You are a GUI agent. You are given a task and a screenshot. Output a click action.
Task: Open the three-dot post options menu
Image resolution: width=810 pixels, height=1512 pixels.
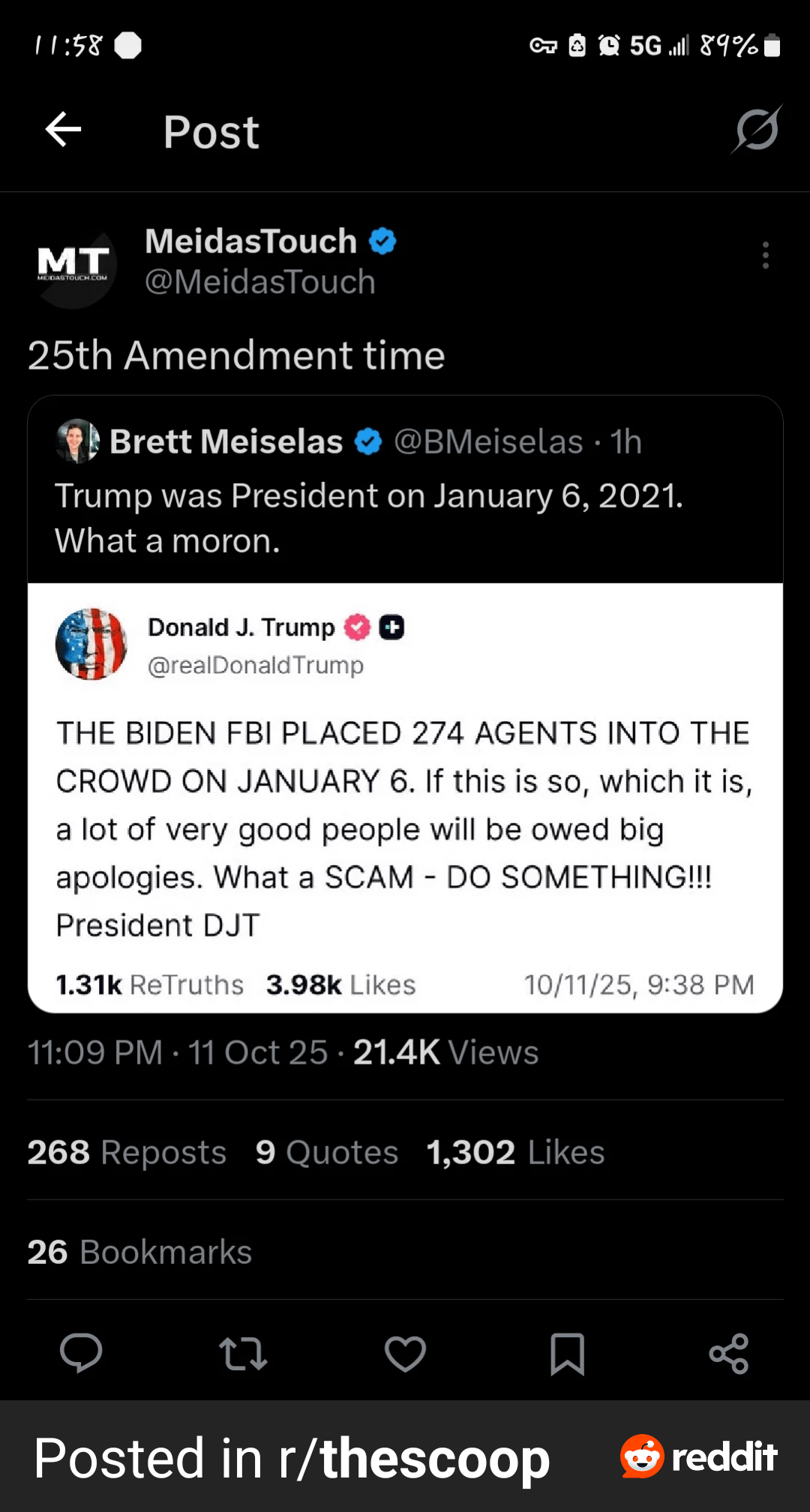tap(765, 256)
